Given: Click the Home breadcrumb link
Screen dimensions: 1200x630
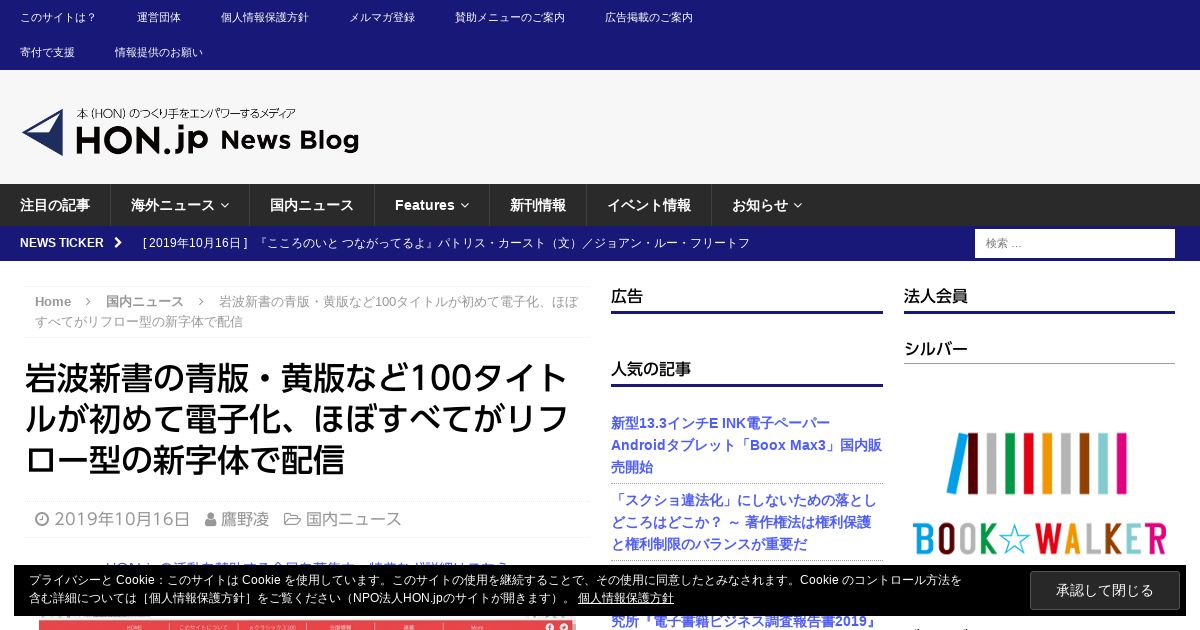Looking at the screenshot, I should (53, 301).
